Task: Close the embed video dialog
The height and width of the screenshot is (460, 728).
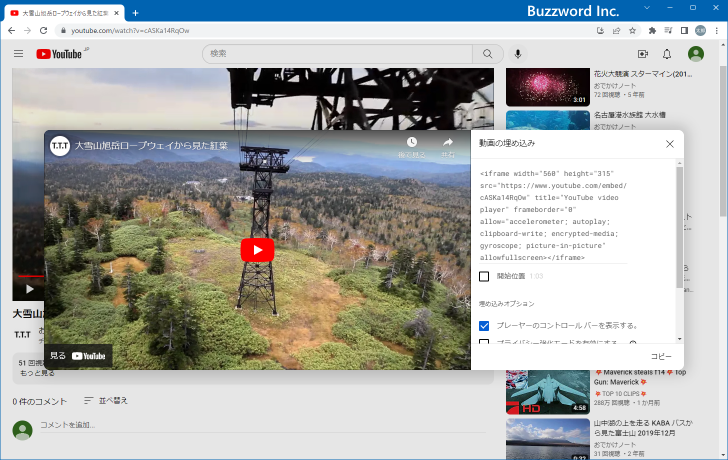Action: pos(670,144)
